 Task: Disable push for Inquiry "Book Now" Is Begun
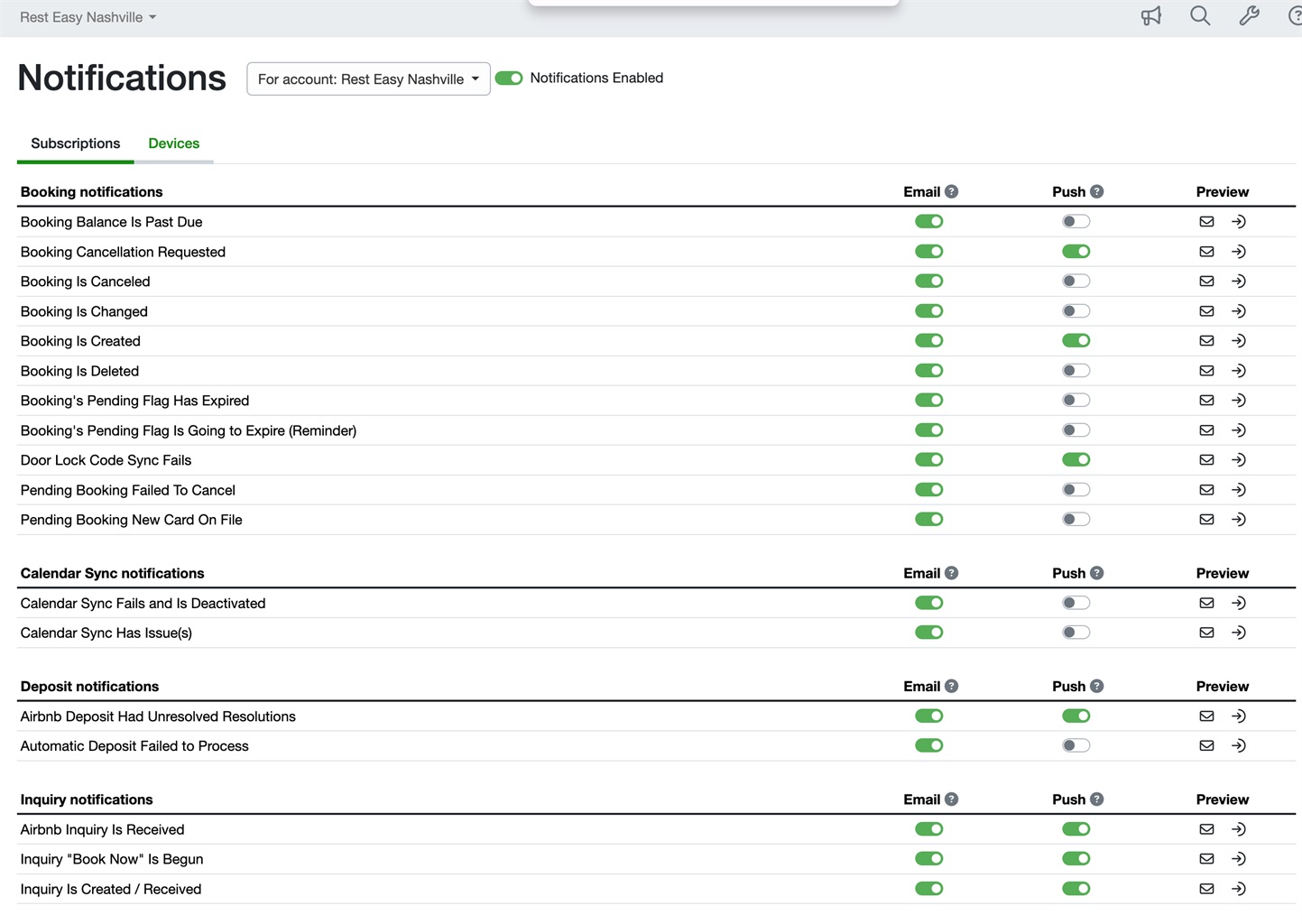point(1076,859)
